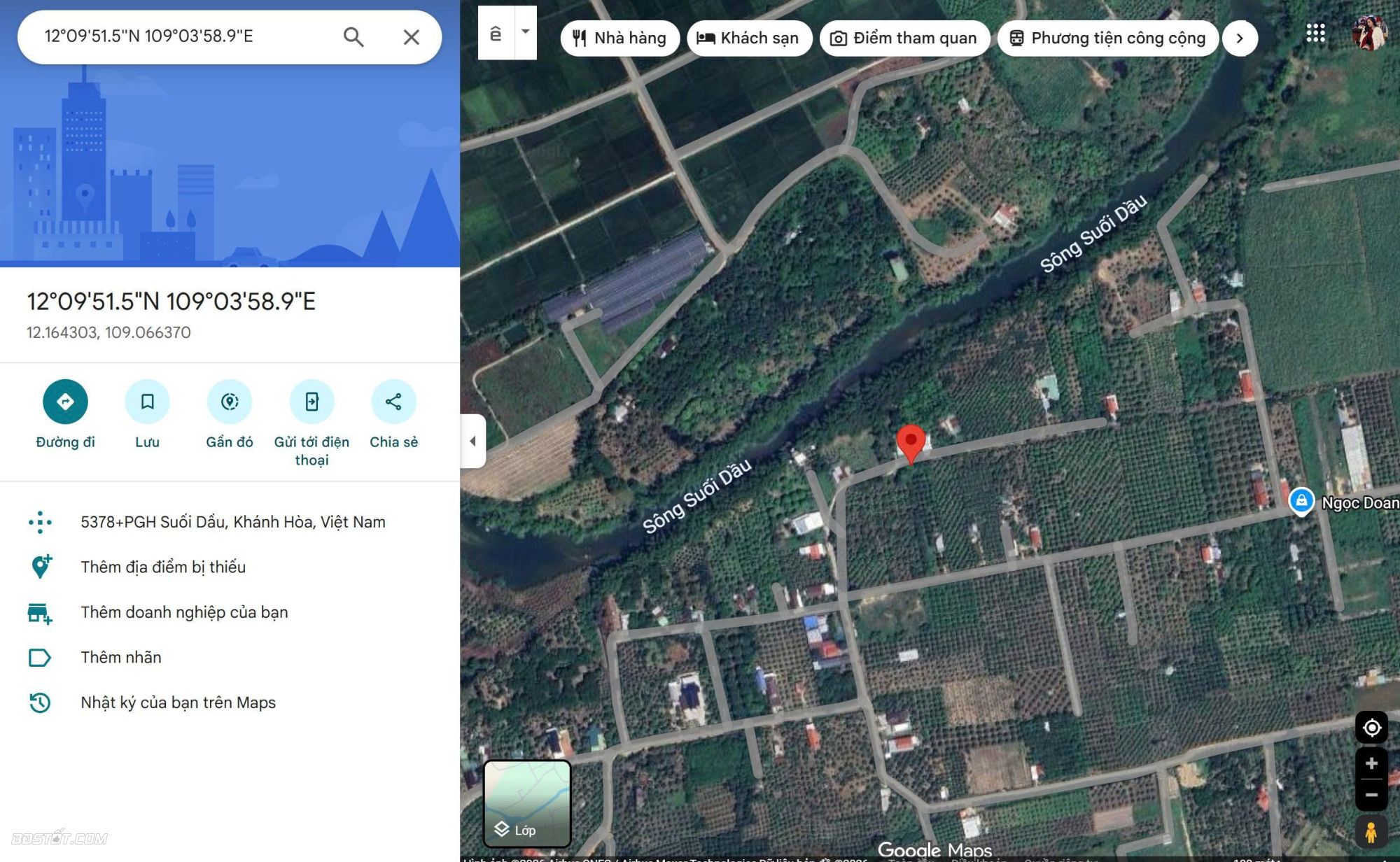This screenshot has height=862, width=1400.
Task: Click the Lưu bookmark icon
Action: point(147,402)
